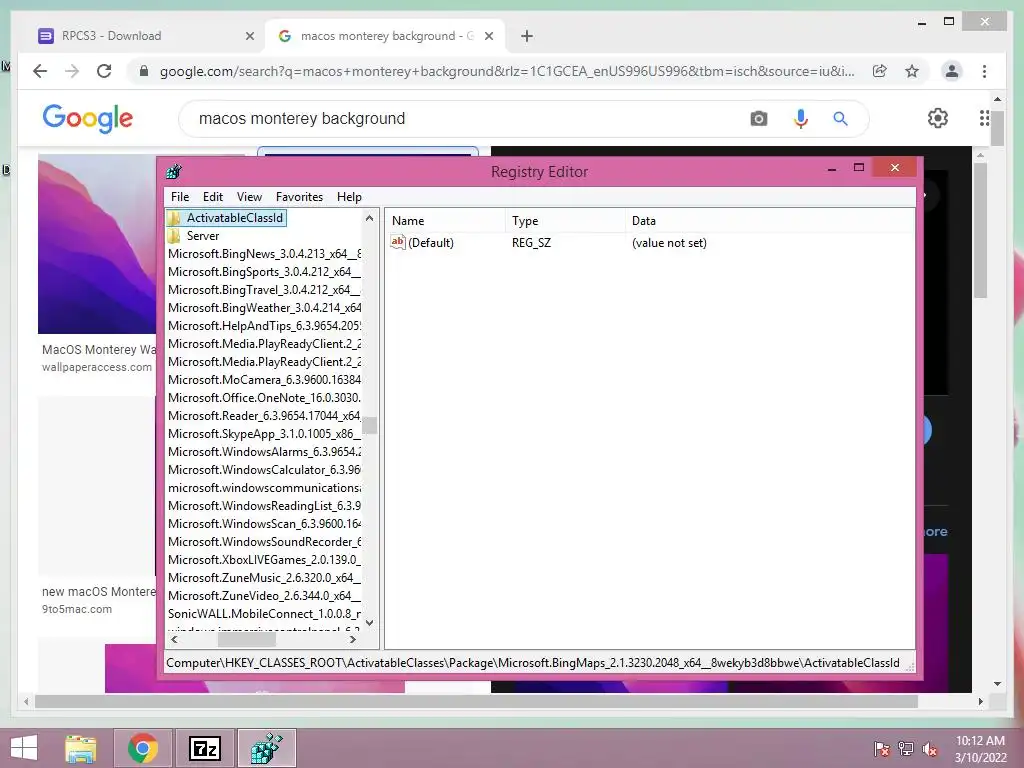Viewport: 1024px width, 768px height.
Task: Open the Chrome three-dot menu
Action: click(984, 71)
